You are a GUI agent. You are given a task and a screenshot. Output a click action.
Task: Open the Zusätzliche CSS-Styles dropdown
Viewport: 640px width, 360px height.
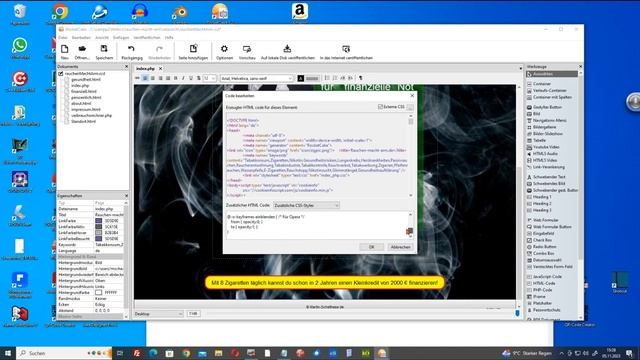[x=306, y=205]
